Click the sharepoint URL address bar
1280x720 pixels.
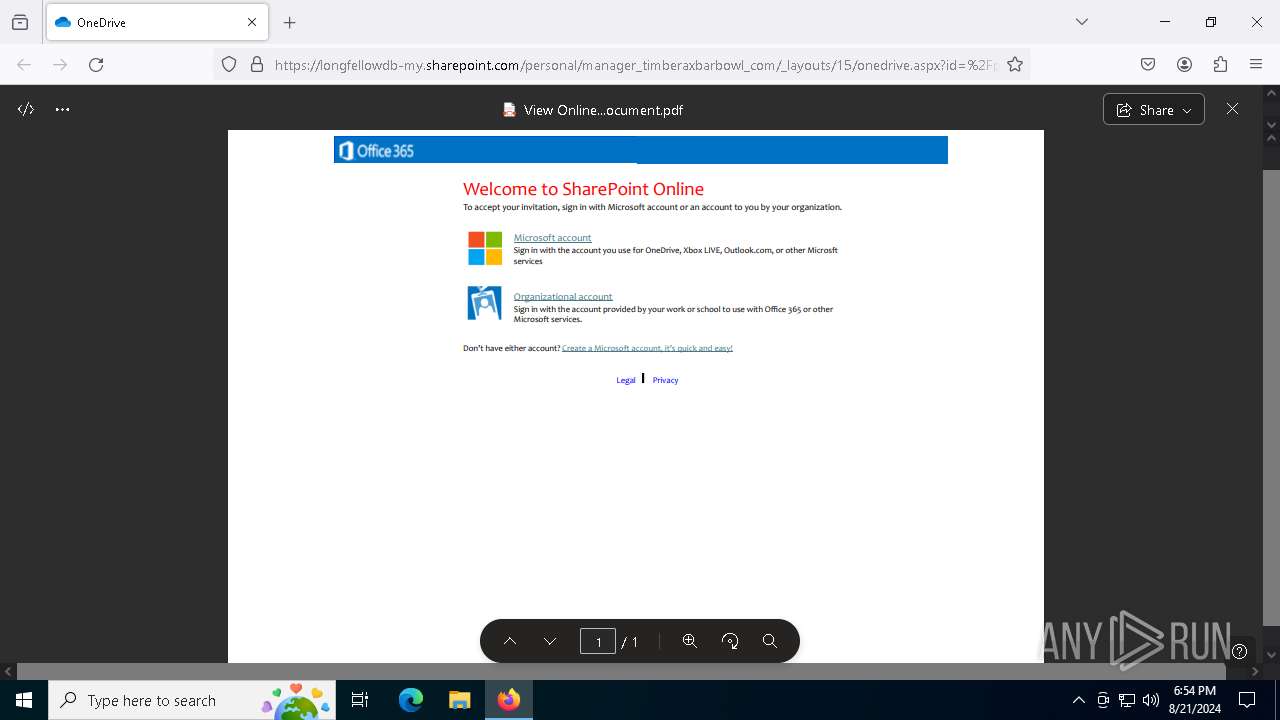coord(636,65)
